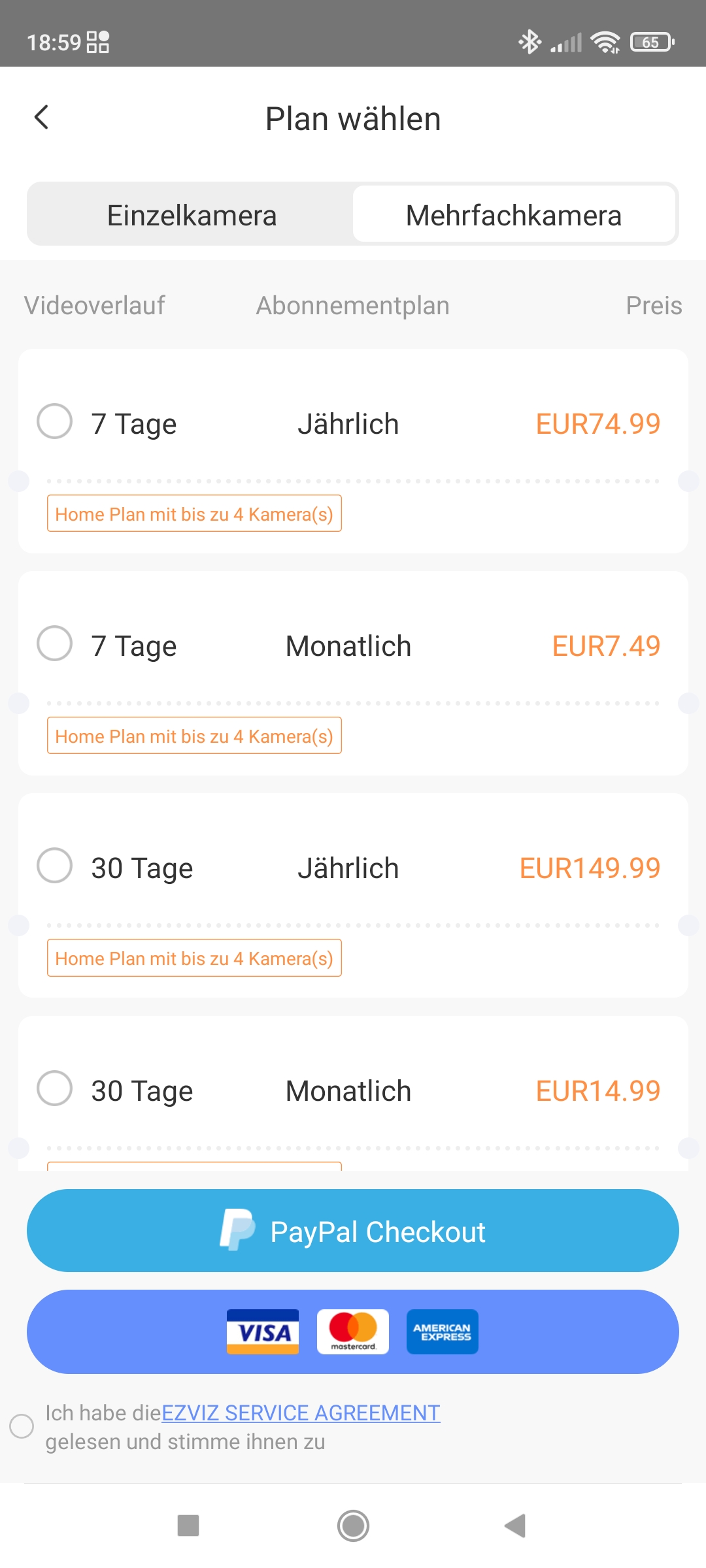Tap the PayPal Checkout button

pyautogui.click(x=378, y=1232)
